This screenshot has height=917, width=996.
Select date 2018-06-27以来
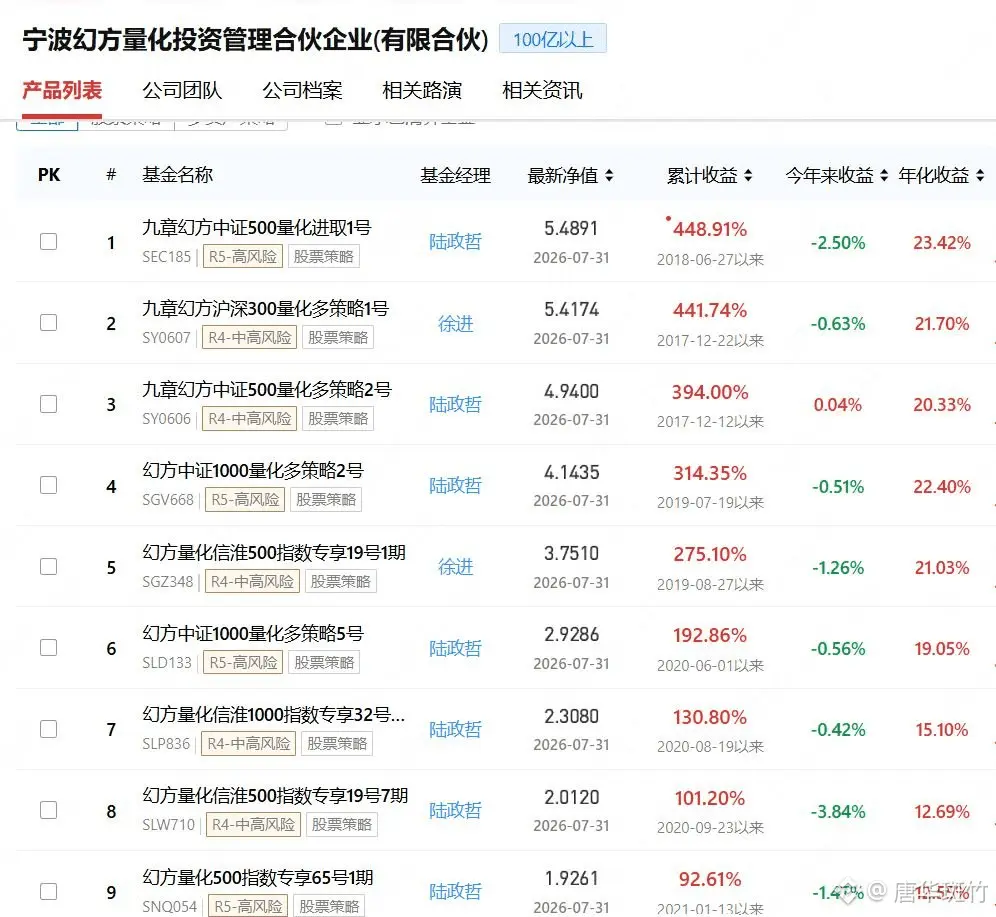tap(710, 260)
